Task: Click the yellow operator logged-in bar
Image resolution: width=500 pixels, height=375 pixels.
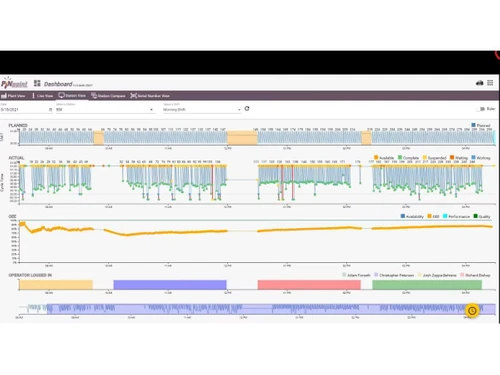Action: pos(56,285)
